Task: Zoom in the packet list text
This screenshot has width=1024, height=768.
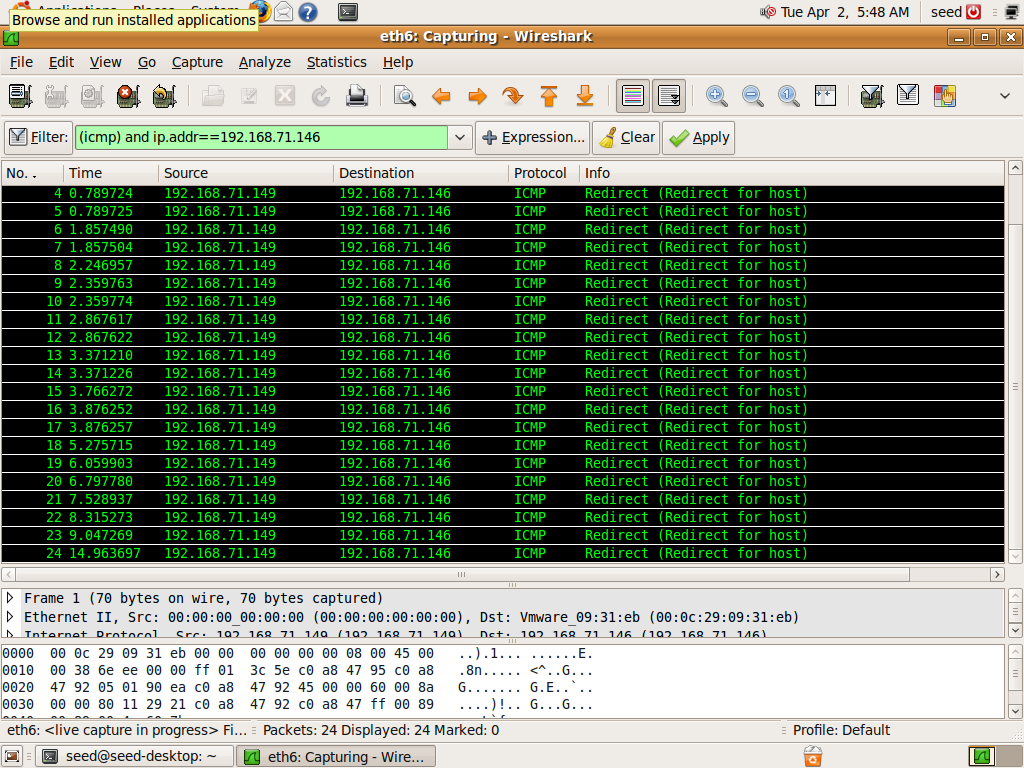Action: click(716, 96)
